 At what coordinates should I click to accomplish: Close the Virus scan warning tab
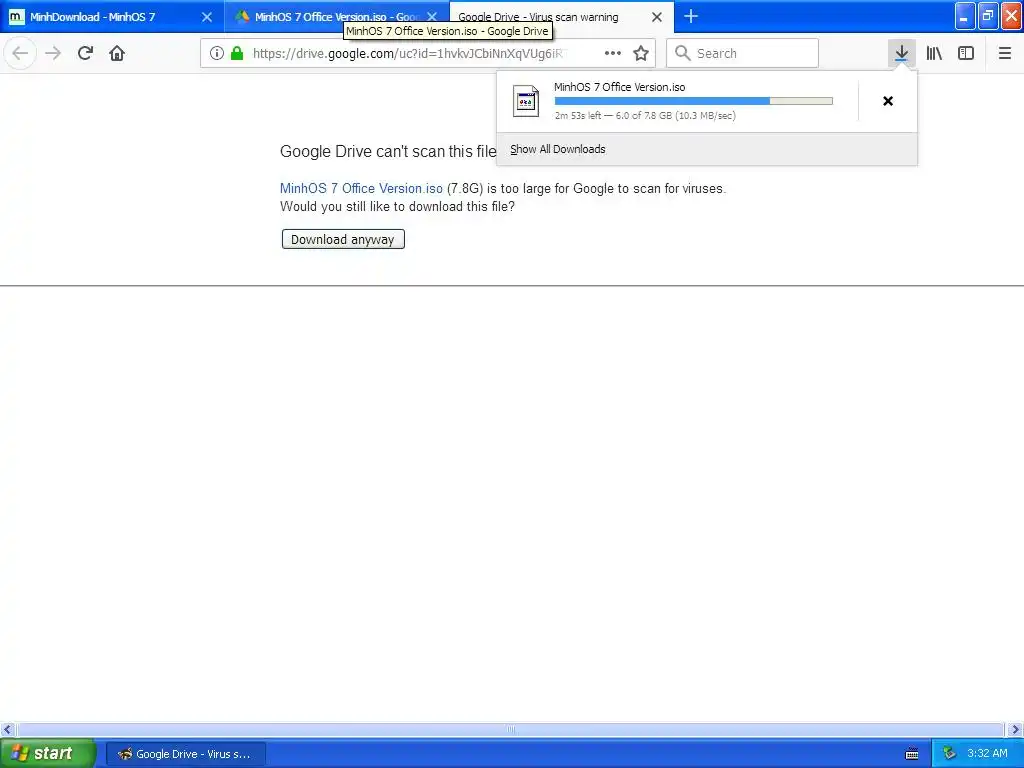click(657, 17)
